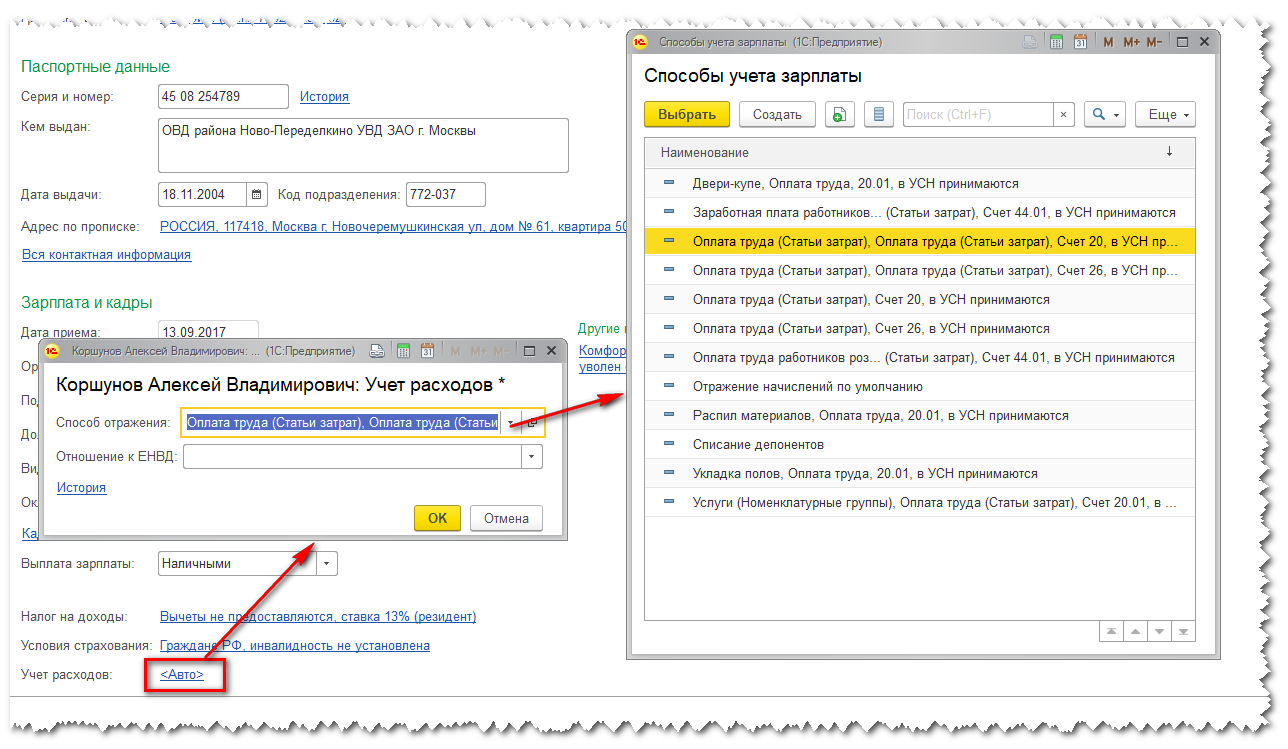Select row Оплата труда (Статьи затрат), Оплата труда, Счет 26
The image size is (1288, 749).
[x=920, y=271]
